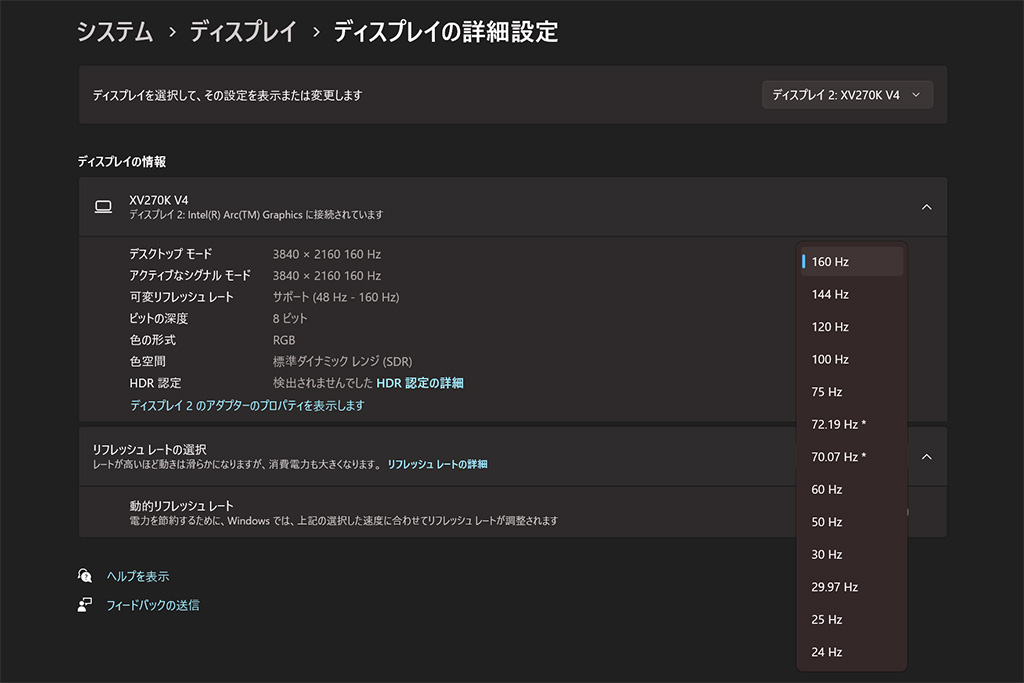Viewport: 1024px width, 683px height.
Task: Pick 100 Hz from the dropdown list
Action: tap(852, 360)
